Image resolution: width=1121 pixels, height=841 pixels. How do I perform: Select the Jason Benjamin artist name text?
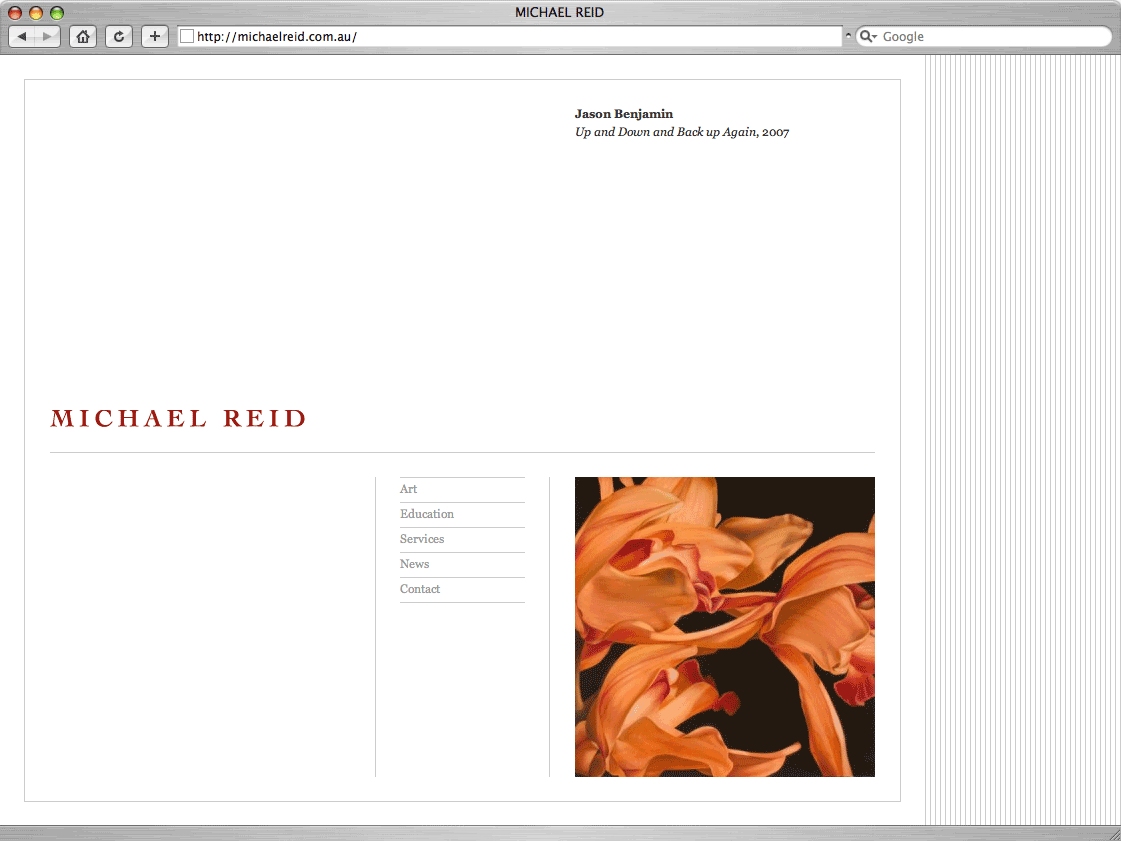coord(624,114)
